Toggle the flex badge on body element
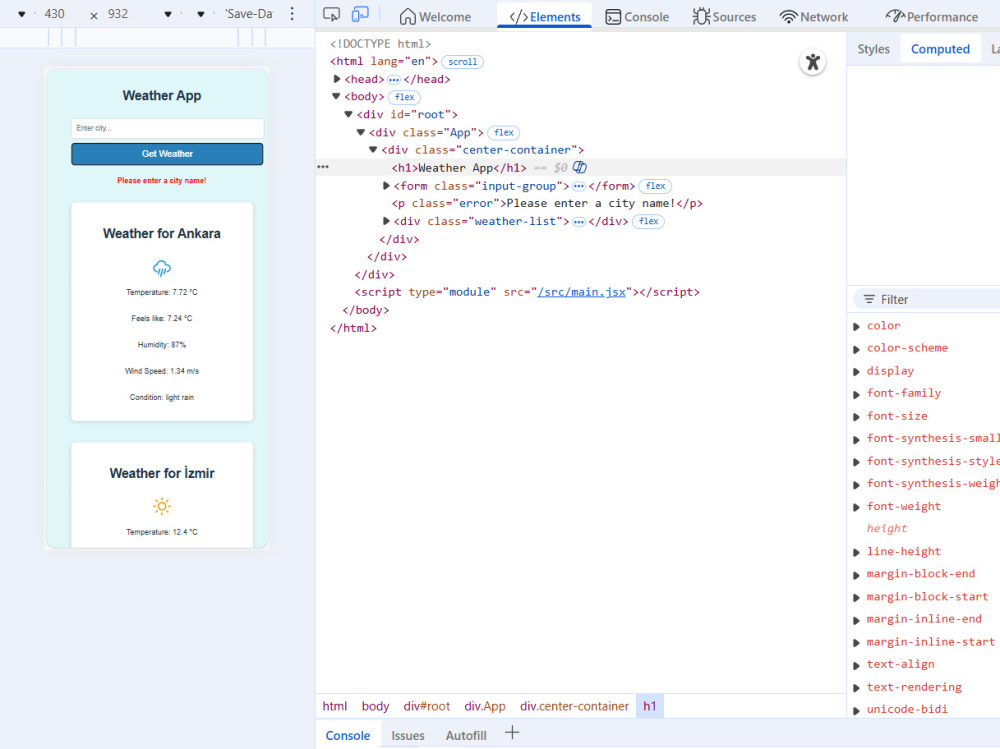 click(404, 97)
